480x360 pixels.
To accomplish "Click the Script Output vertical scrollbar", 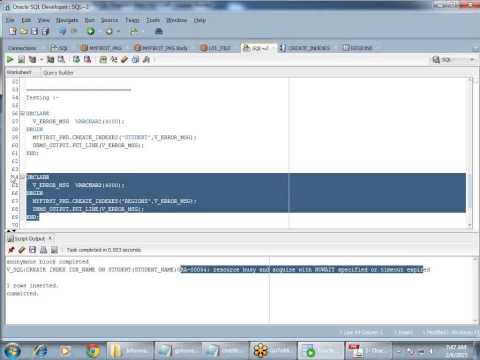I will coord(475,290).
